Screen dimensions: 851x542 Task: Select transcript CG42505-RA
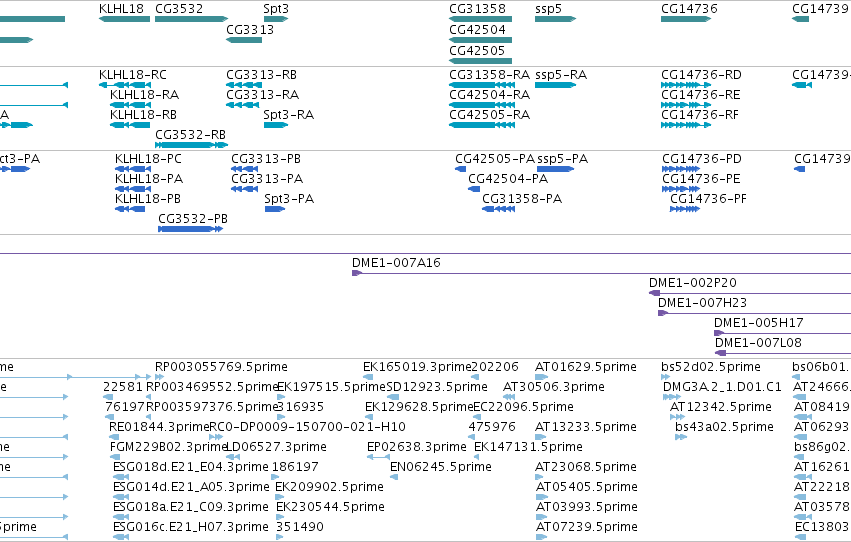[482, 125]
